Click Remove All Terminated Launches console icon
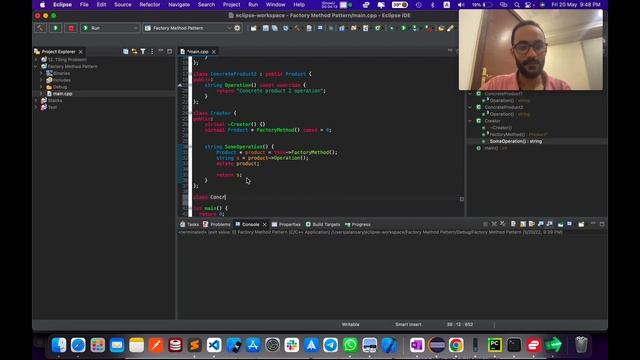Image resolution: width=640 pixels, height=360 pixels. 503,224
